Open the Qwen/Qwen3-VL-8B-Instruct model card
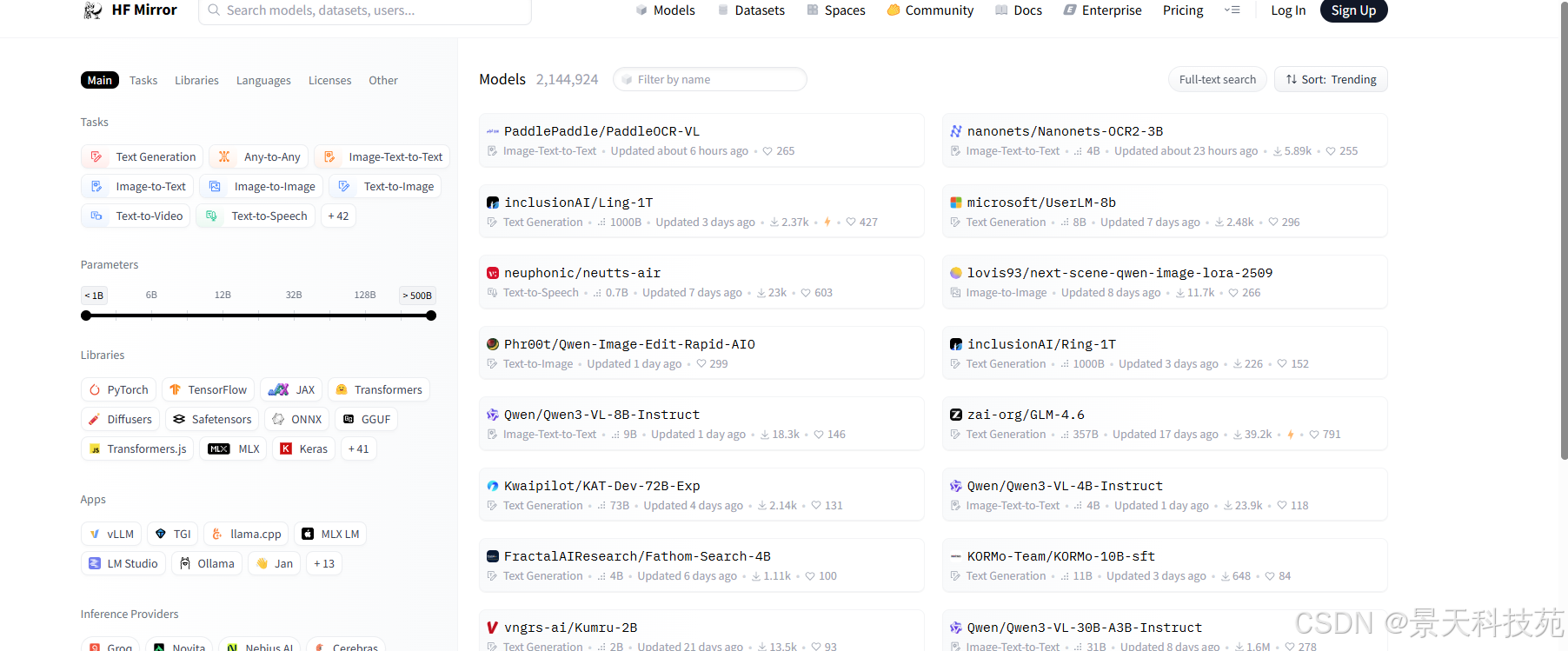The image size is (1568, 651). 701,423
